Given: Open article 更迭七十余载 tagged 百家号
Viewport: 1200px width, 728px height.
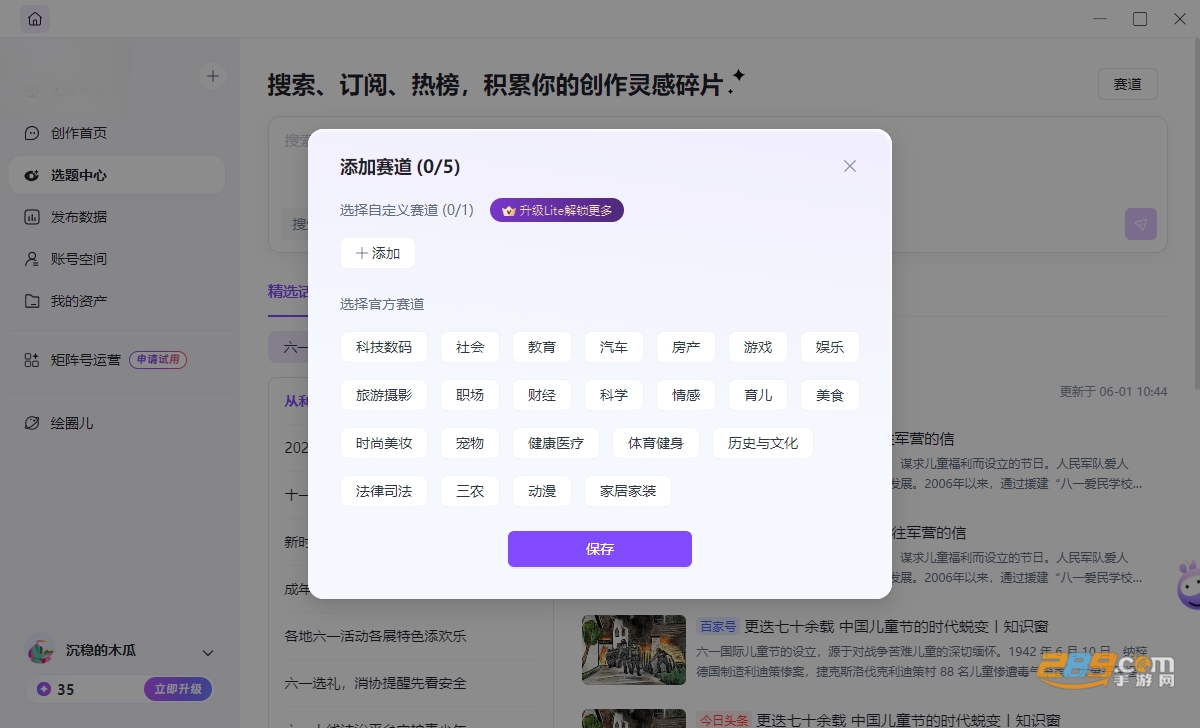Looking at the screenshot, I should point(896,626).
